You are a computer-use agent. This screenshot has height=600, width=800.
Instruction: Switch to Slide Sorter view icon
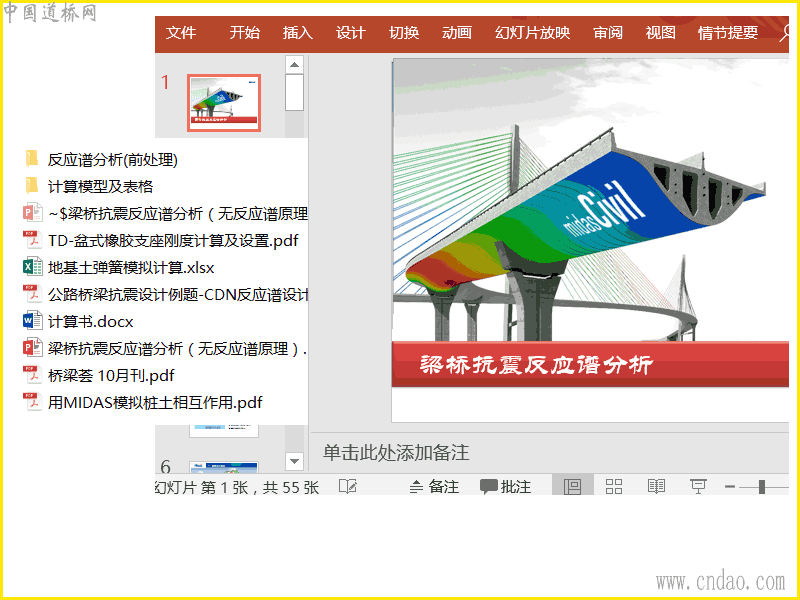coord(614,486)
